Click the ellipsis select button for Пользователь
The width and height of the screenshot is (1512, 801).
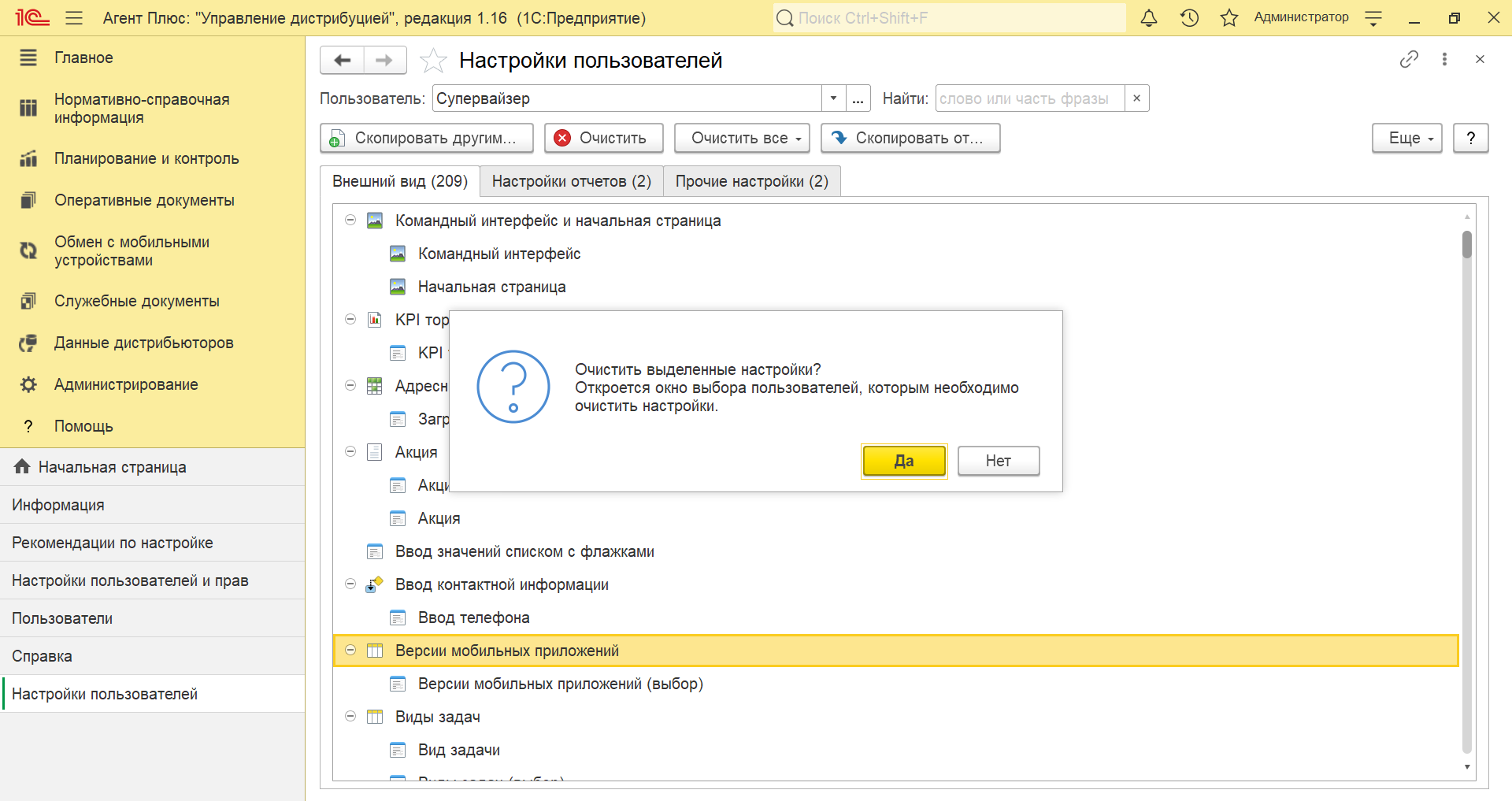coord(858,98)
